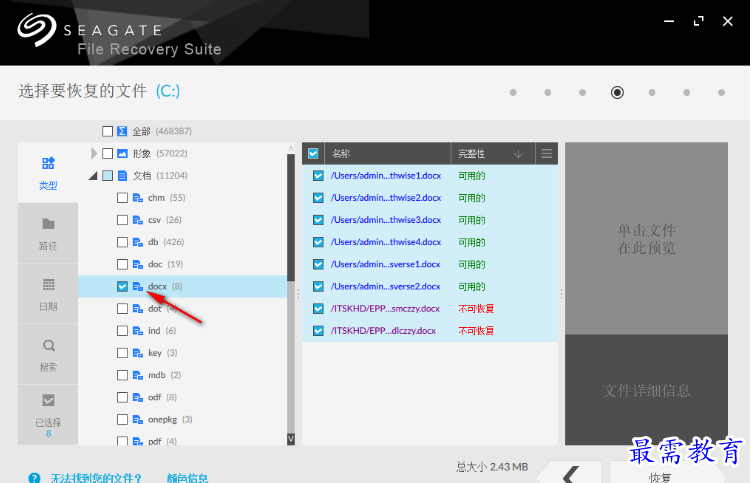
Task: Uncheck the docx (8) checkbox
Action: pos(122,286)
